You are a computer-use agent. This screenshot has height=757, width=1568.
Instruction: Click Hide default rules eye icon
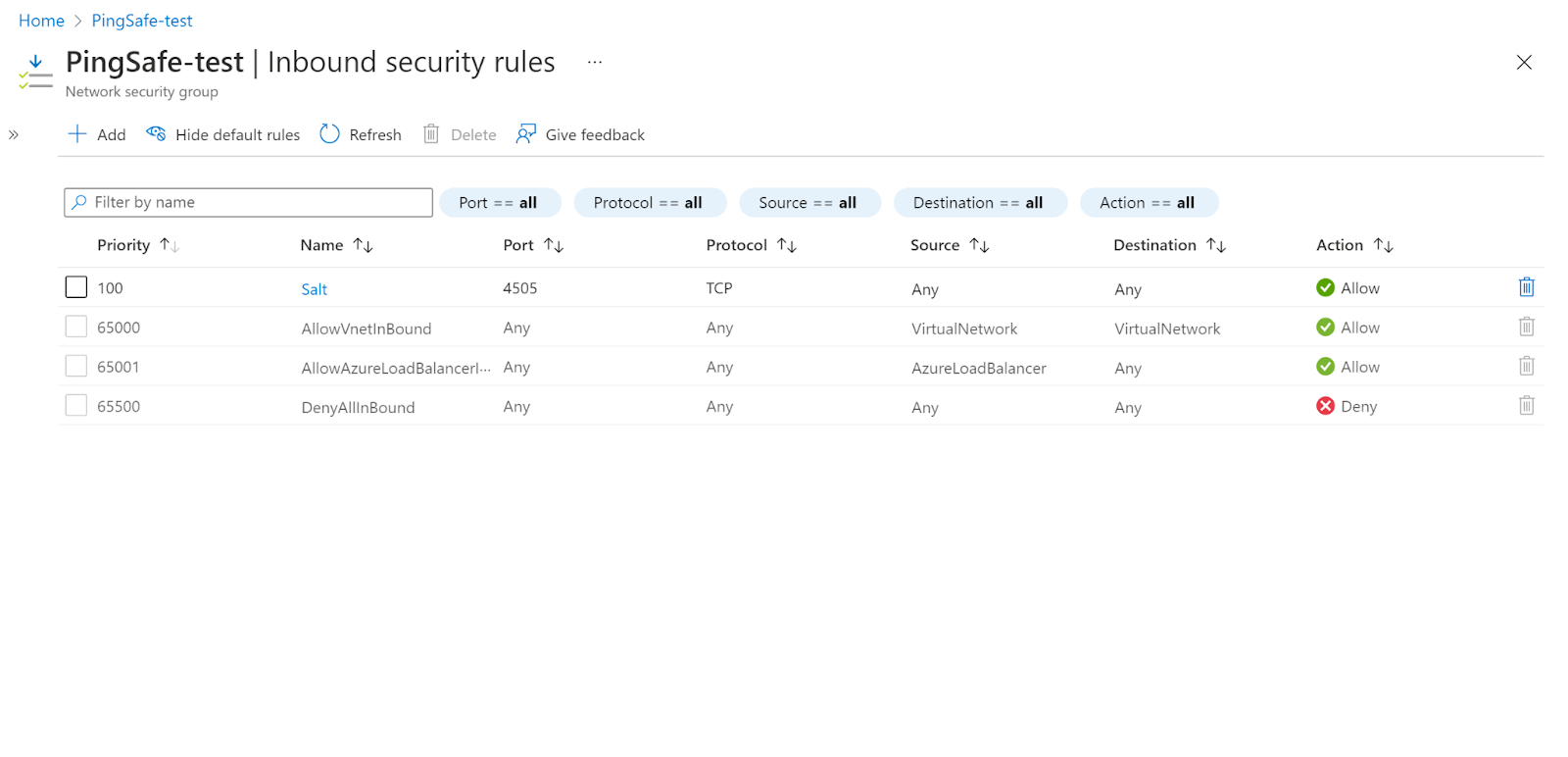156,134
